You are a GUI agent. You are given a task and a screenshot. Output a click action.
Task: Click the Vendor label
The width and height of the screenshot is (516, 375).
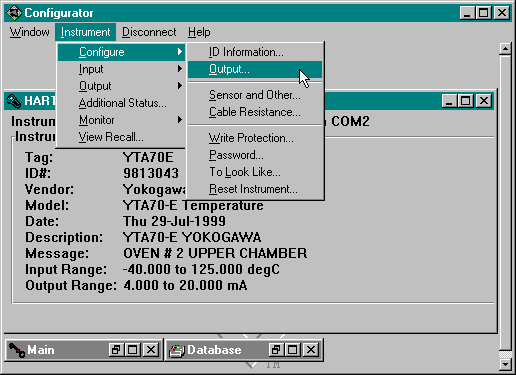(50, 189)
